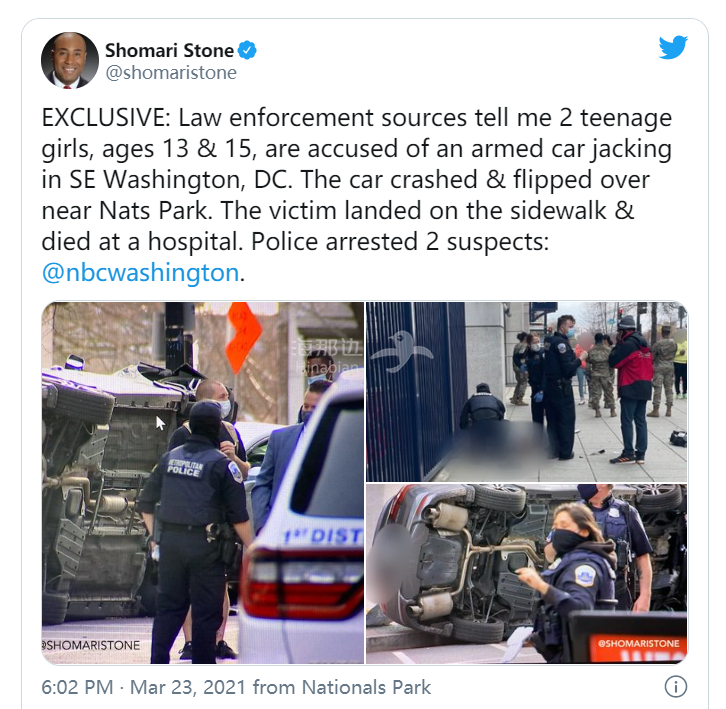Click the blue verified badge
This screenshot has height=709, width=726.
(247, 50)
